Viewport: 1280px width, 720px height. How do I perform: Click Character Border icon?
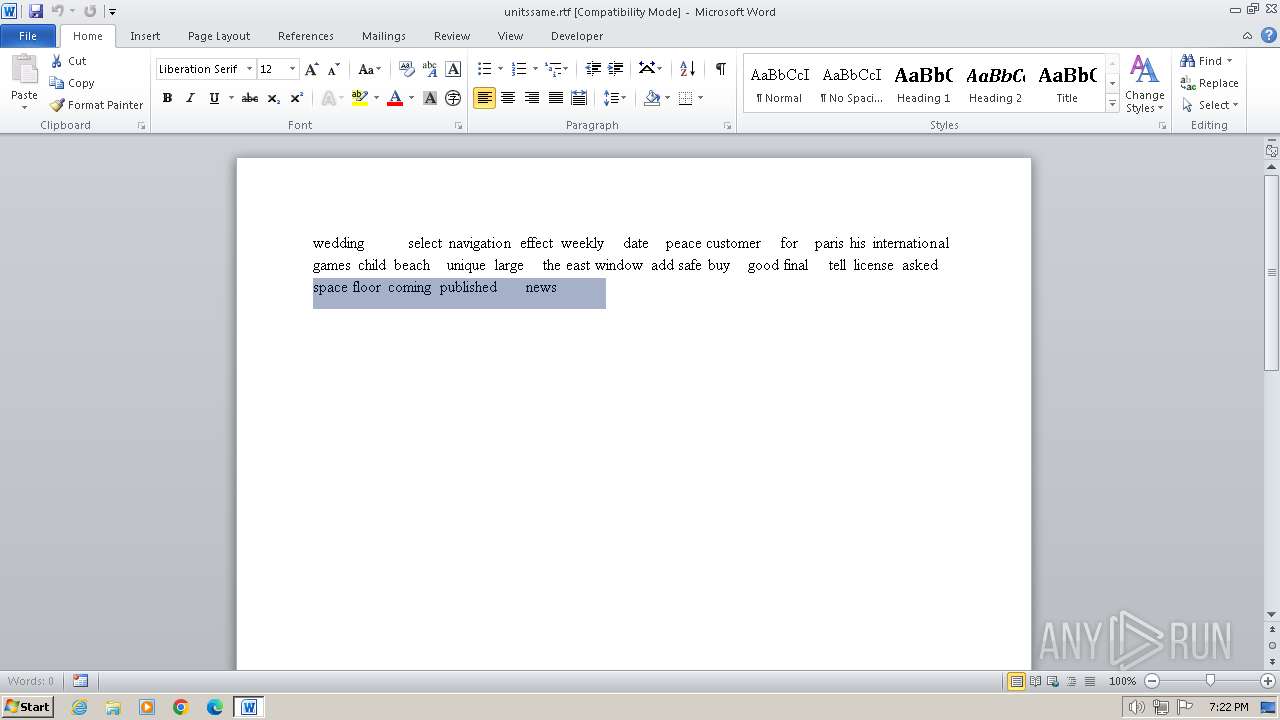(453, 69)
